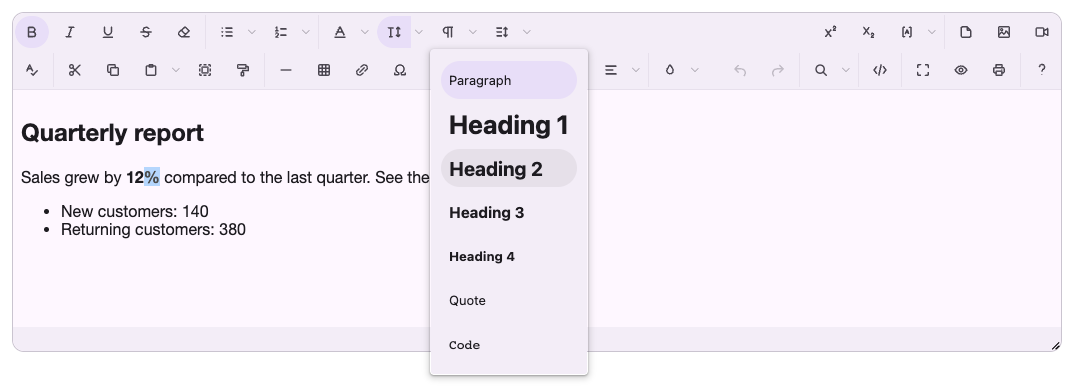Insert an ordered numbered list

pyautogui.click(x=281, y=32)
